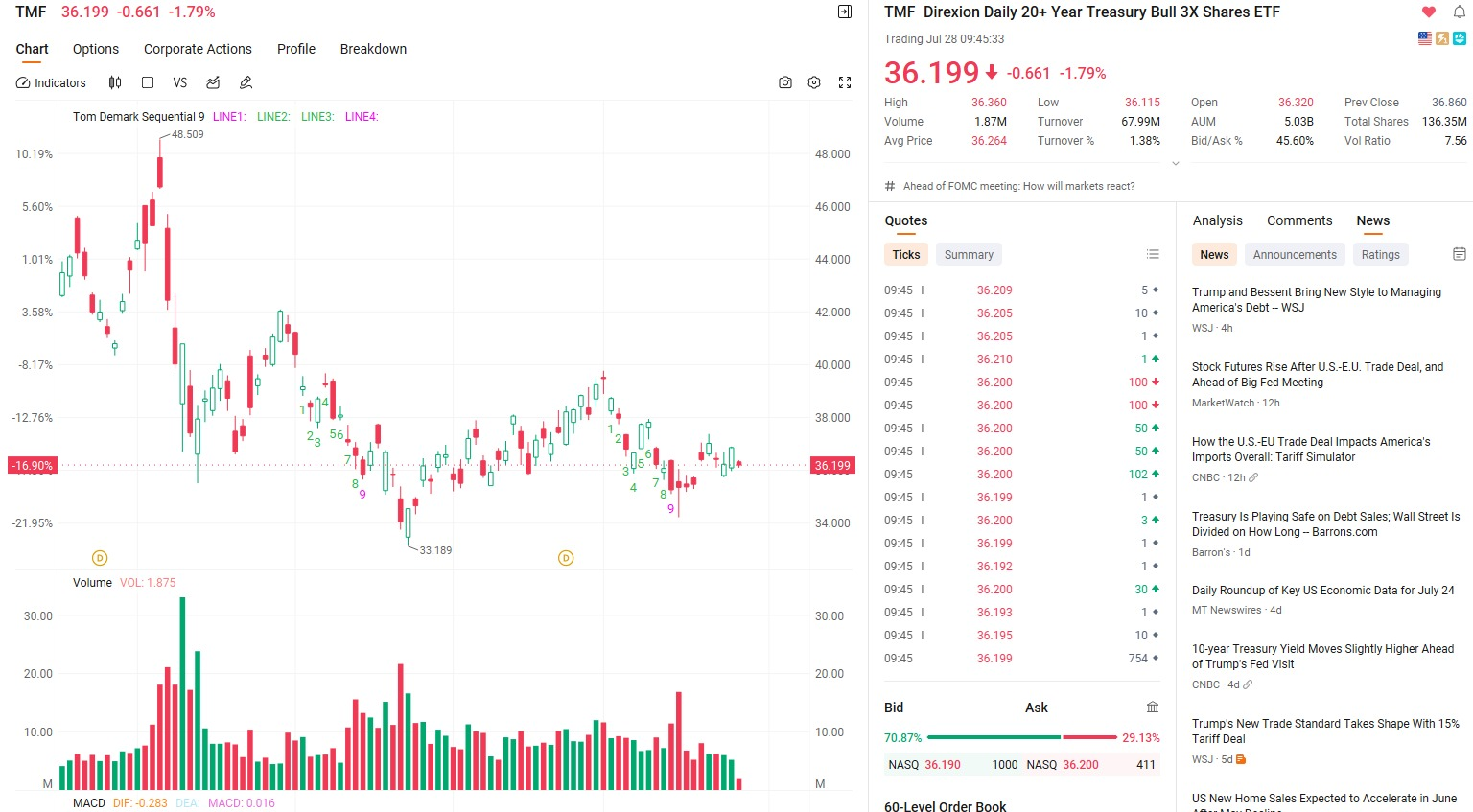Take a chart snapshot with the camera icon
The height and width of the screenshot is (812, 1473).
click(x=785, y=83)
